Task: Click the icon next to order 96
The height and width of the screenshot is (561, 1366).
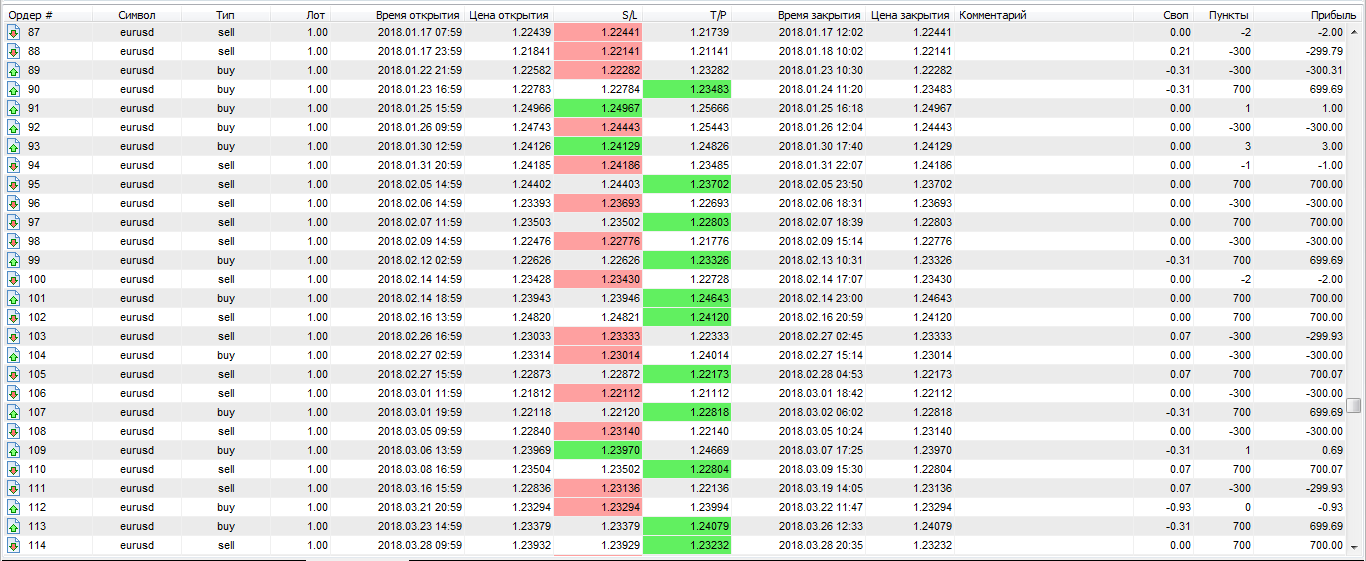Action: 14,204
